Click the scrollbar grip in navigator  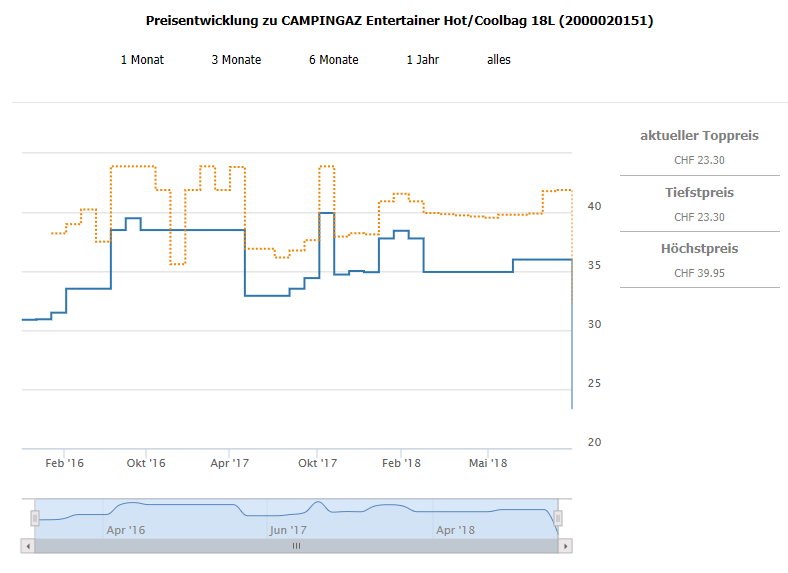[297, 546]
